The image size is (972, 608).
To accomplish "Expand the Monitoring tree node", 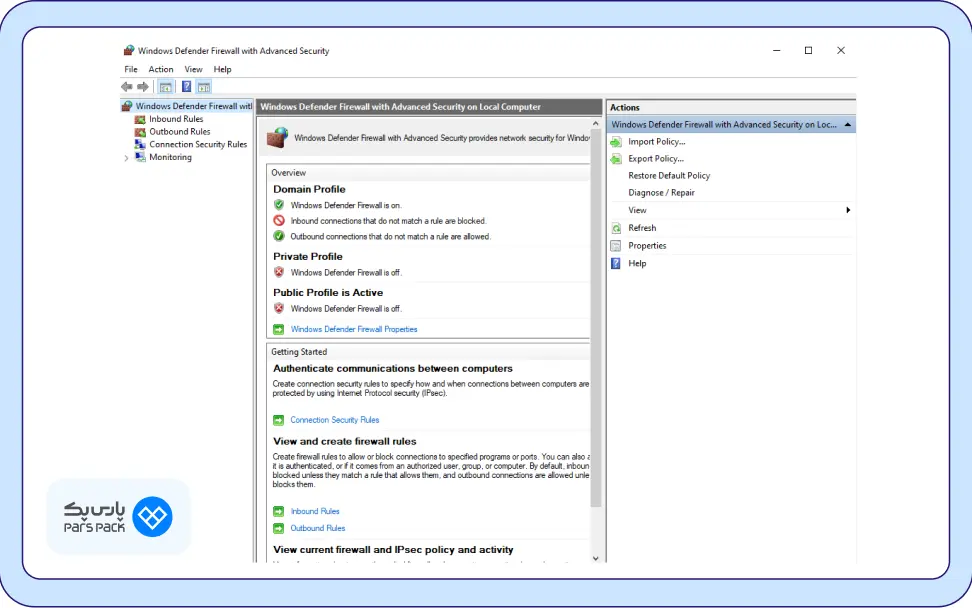I will coord(127,158).
